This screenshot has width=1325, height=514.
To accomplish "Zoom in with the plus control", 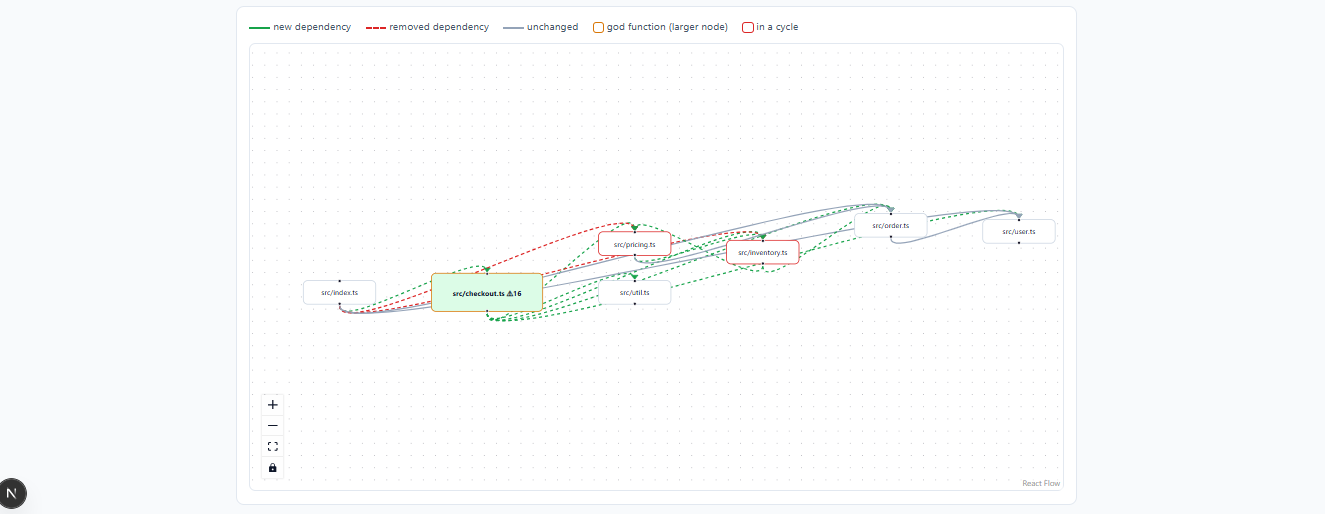I will [273, 405].
